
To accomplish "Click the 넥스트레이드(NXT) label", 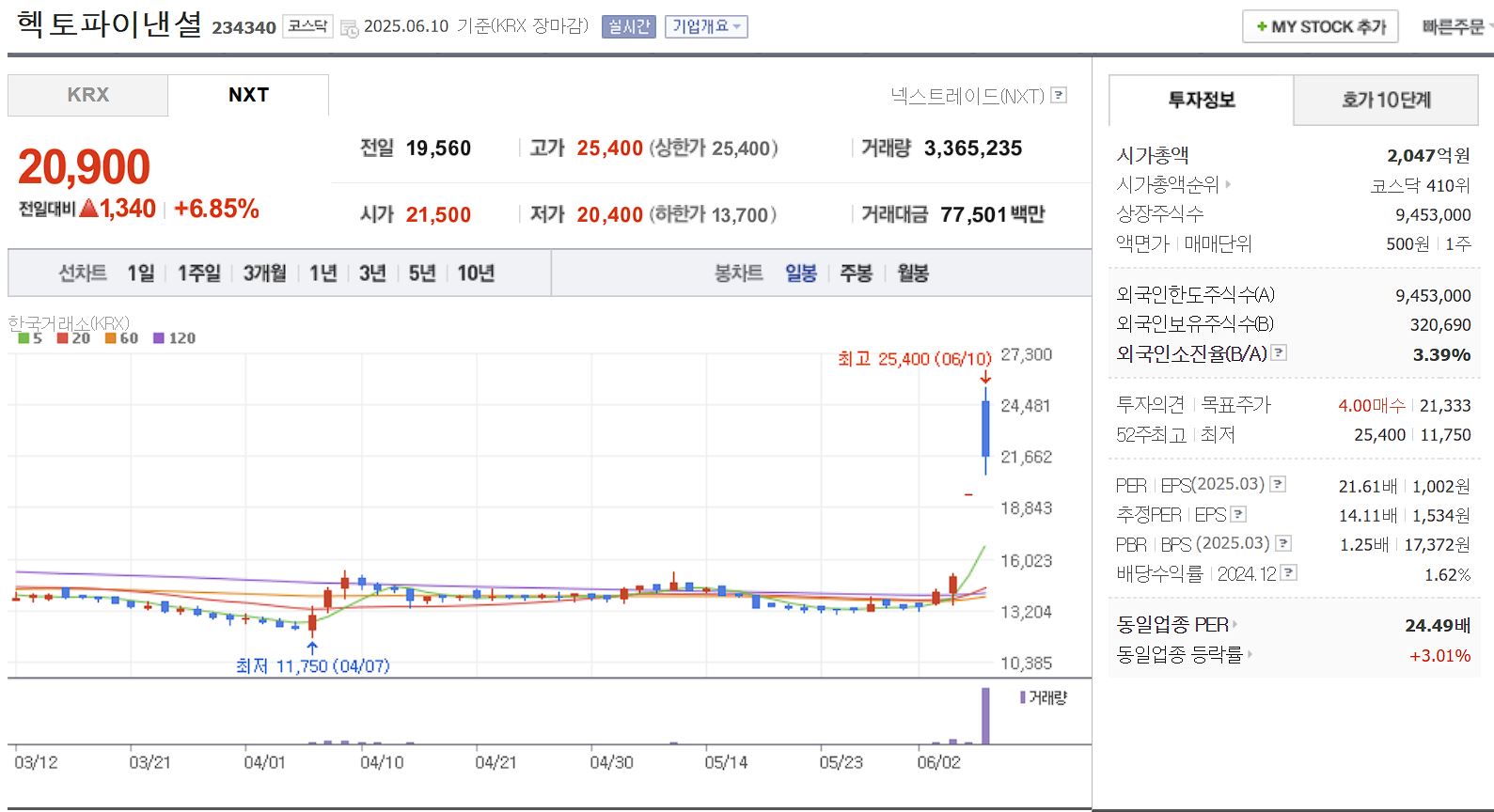I will (967, 95).
